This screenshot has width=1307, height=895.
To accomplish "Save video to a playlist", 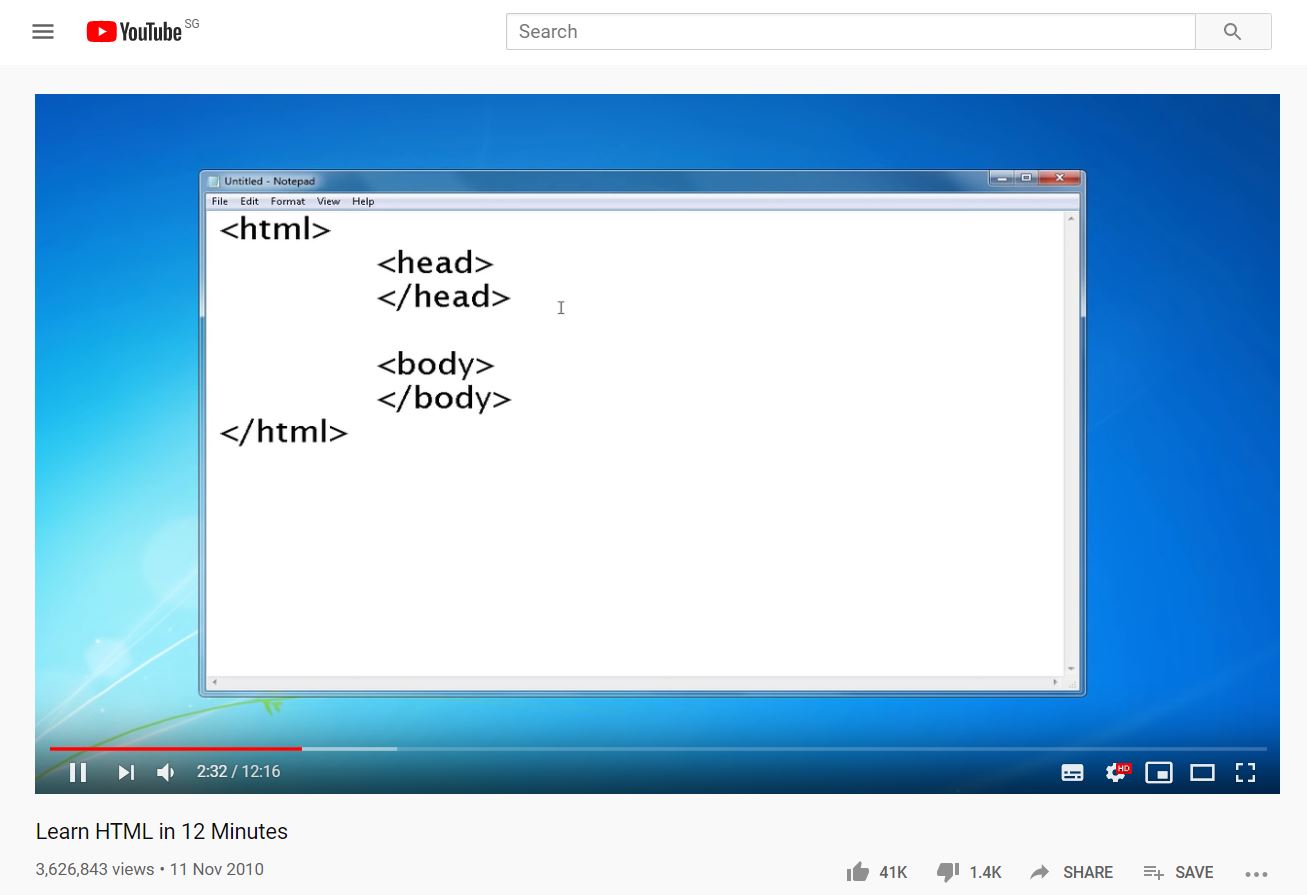I will tap(1178, 872).
